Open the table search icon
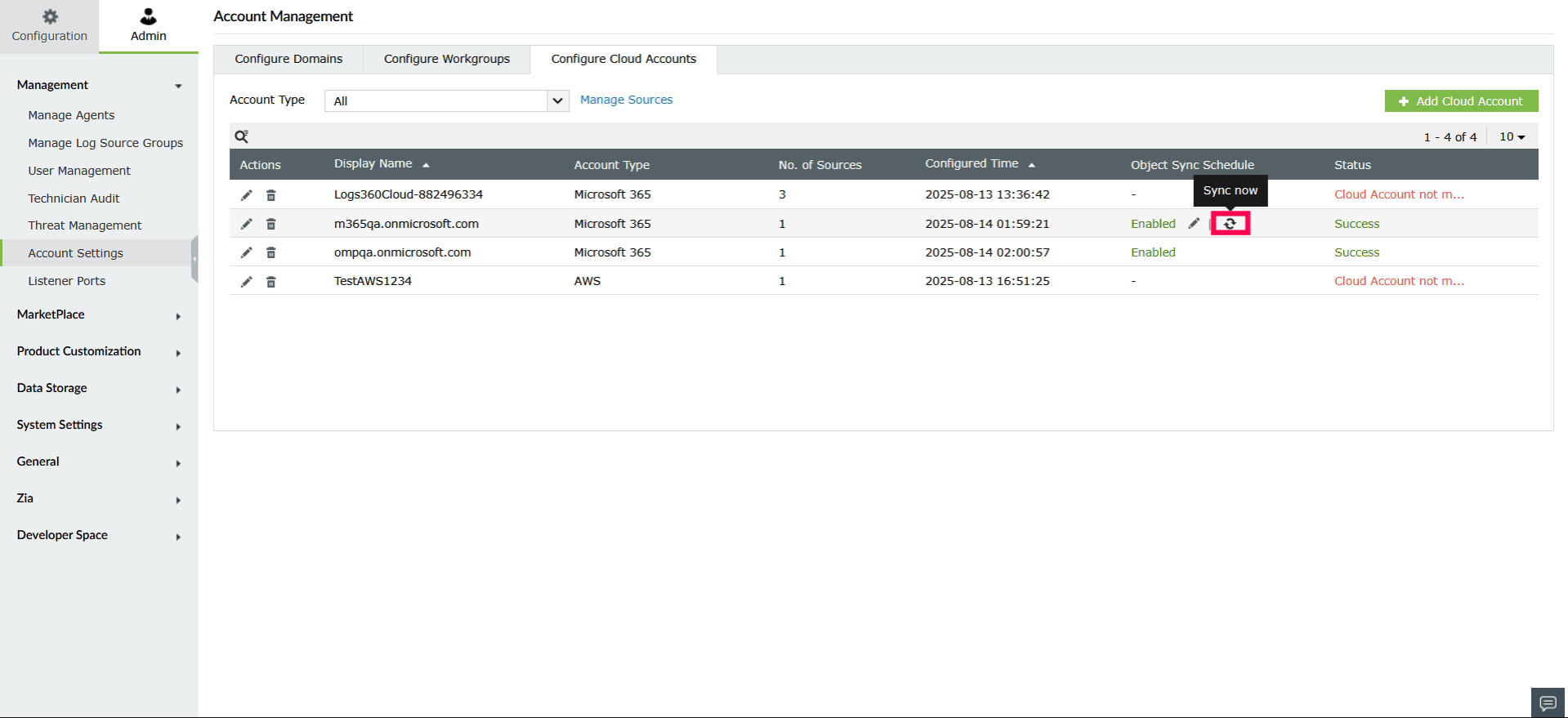This screenshot has width=1568, height=718. tap(241, 136)
